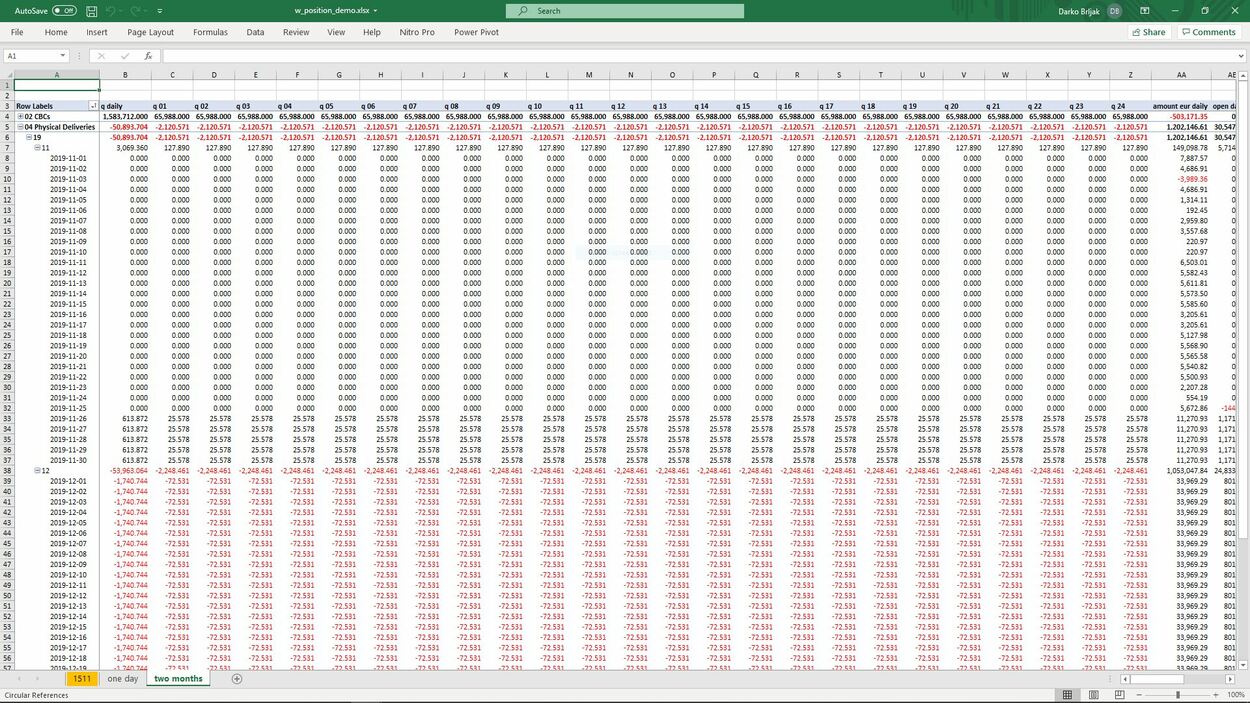Open the Name Box dropdown arrow
This screenshot has height=703, width=1250.
63,56
